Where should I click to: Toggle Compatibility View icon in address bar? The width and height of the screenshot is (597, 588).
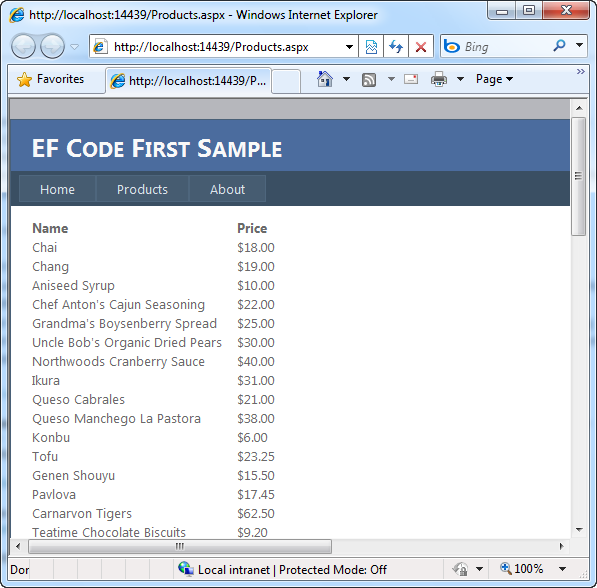371,46
